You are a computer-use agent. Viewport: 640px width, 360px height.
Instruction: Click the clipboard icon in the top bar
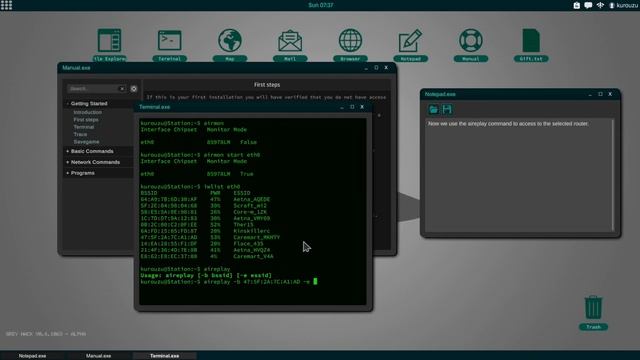point(576,5)
